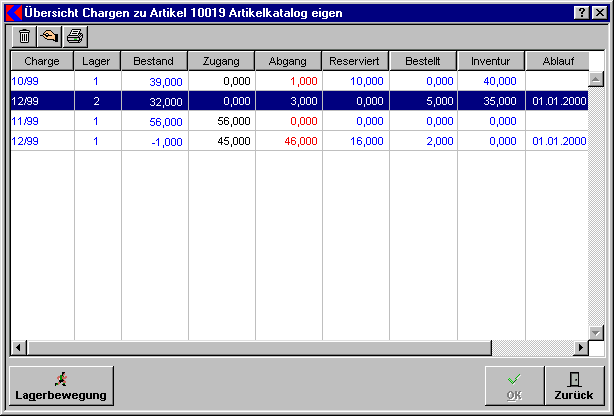Image resolution: width=614 pixels, height=416 pixels.
Task: Open the help question mark button
Action: tap(580, 12)
